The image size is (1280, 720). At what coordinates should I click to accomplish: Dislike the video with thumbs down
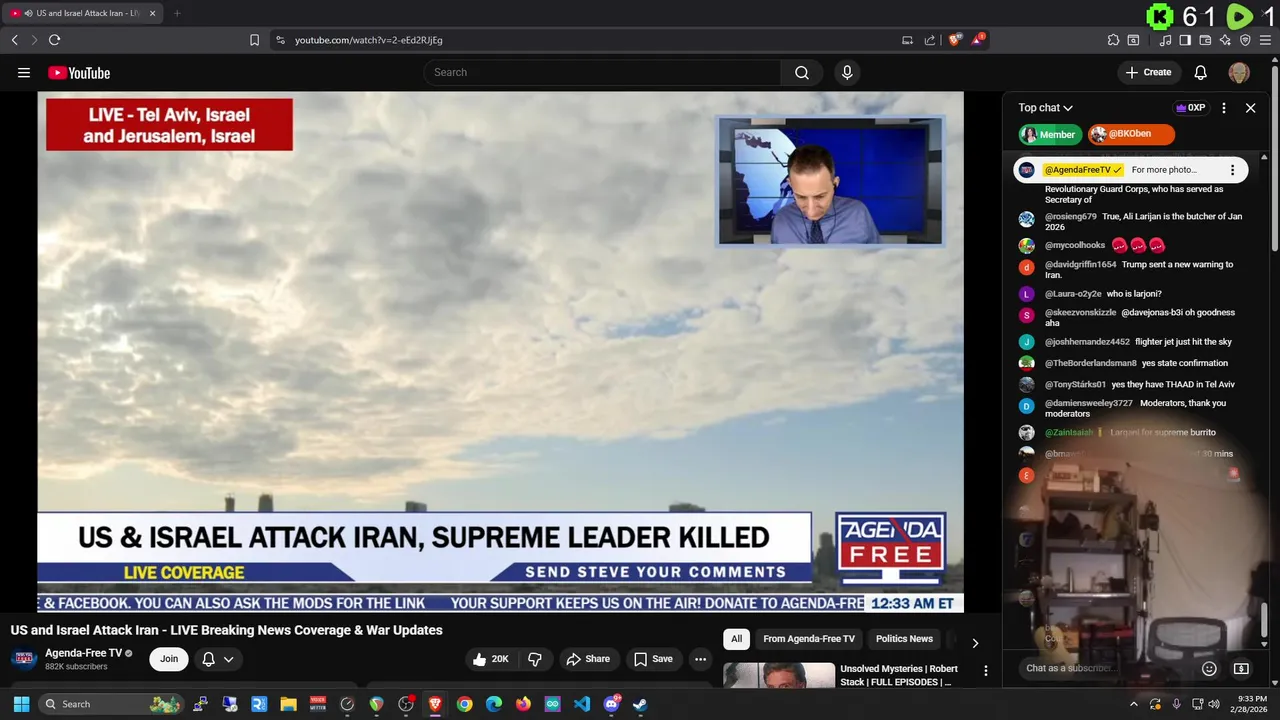535,659
